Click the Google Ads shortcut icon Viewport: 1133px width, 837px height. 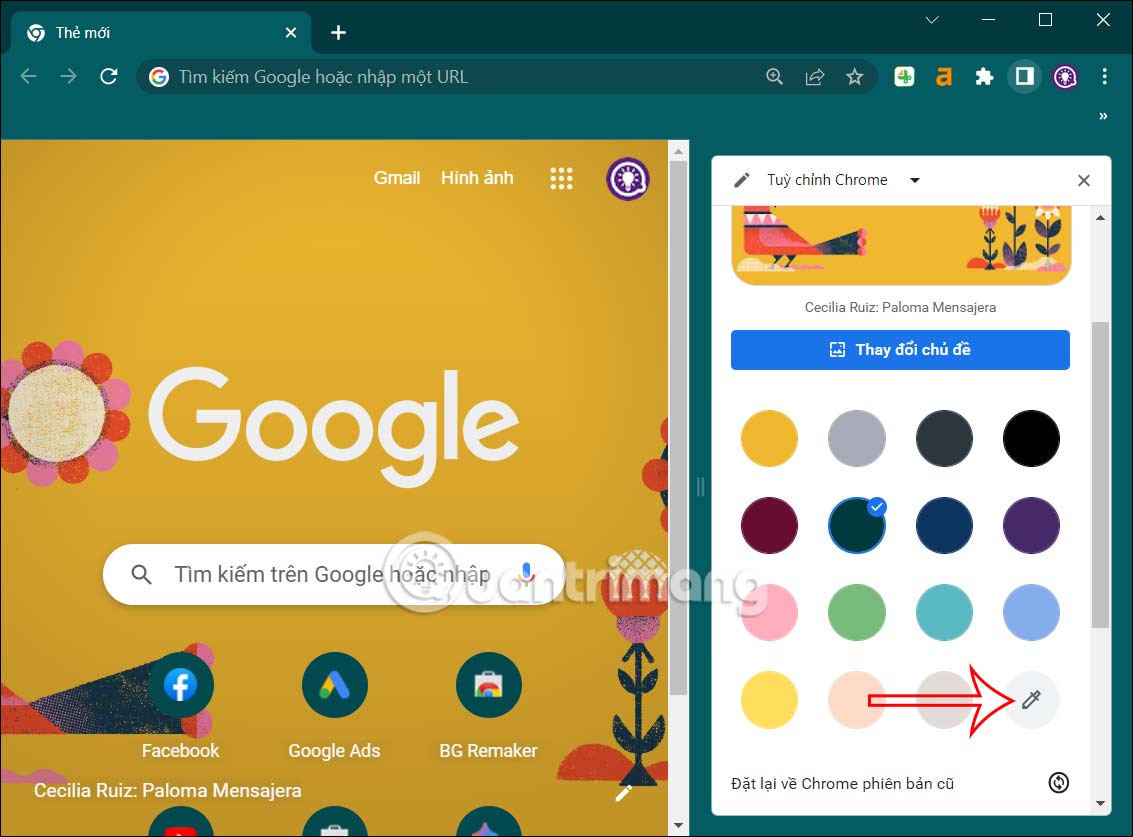click(x=334, y=685)
